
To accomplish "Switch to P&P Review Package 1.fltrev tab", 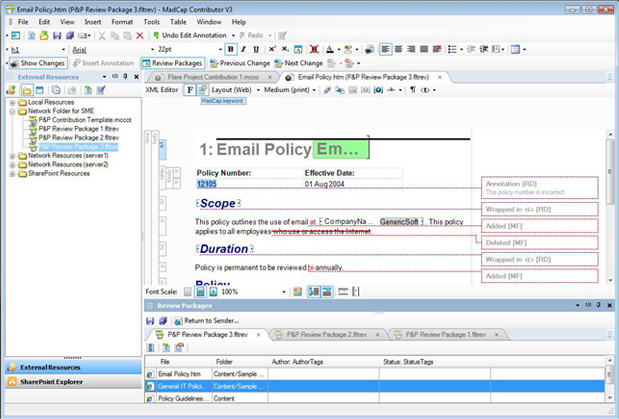I will (x=446, y=335).
